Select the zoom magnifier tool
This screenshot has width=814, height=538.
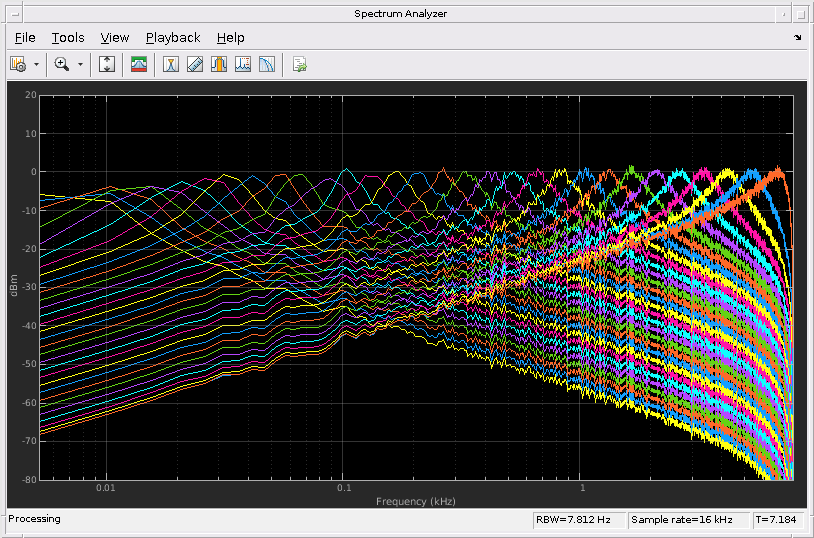(62, 64)
